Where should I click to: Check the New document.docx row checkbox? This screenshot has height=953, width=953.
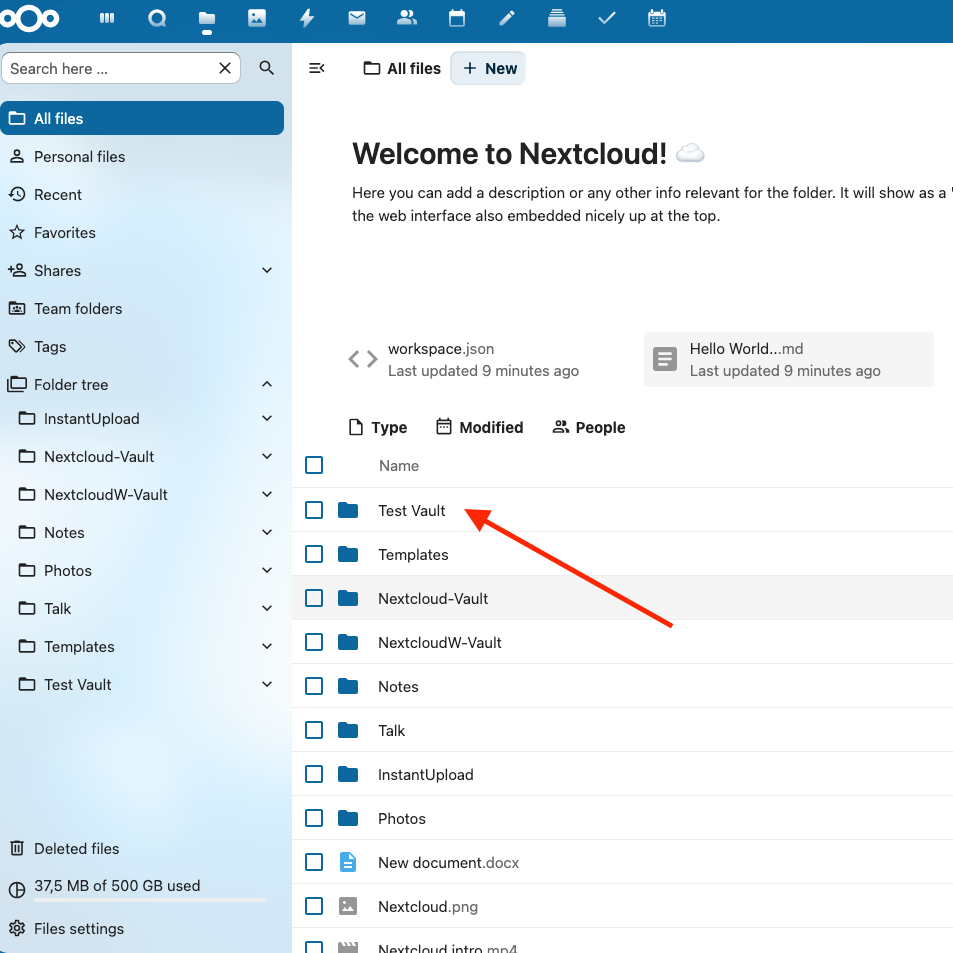pos(314,862)
